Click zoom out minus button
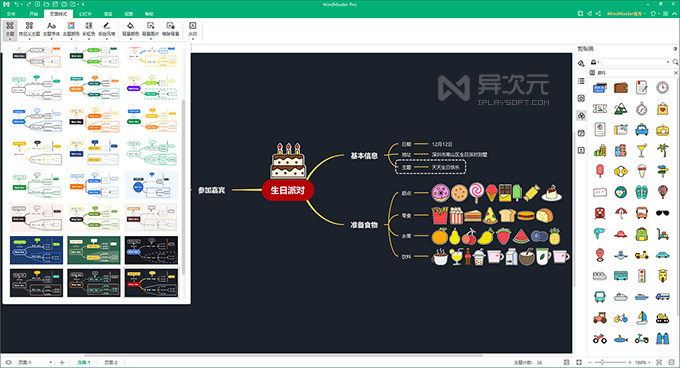 point(590,362)
